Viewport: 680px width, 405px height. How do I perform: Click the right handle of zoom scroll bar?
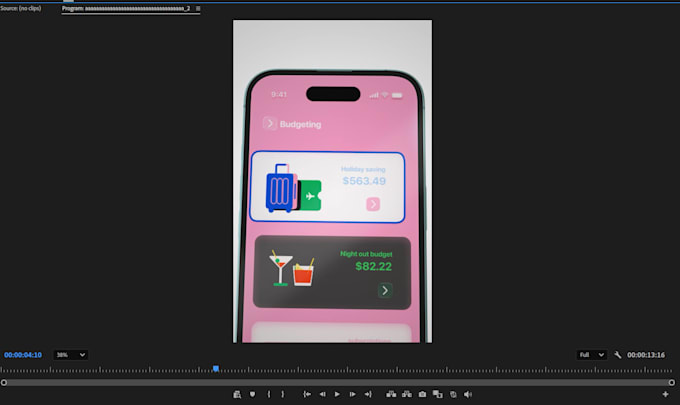coord(671,382)
